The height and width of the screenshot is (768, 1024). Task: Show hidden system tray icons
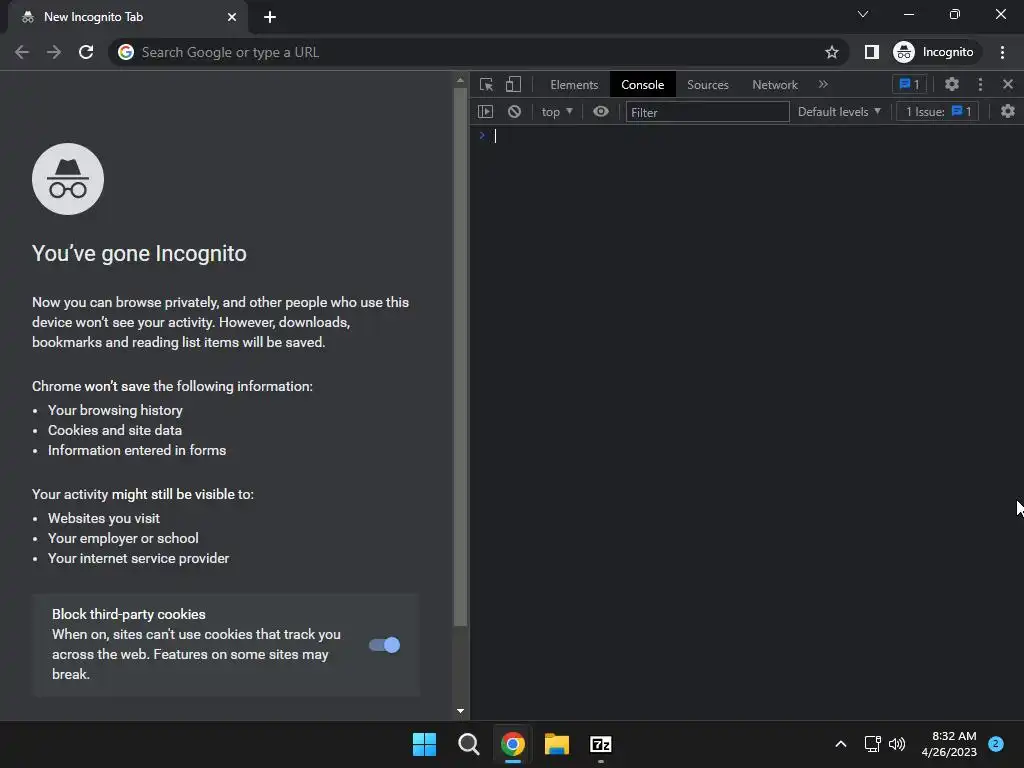pyautogui.click(x=840, y=744)
